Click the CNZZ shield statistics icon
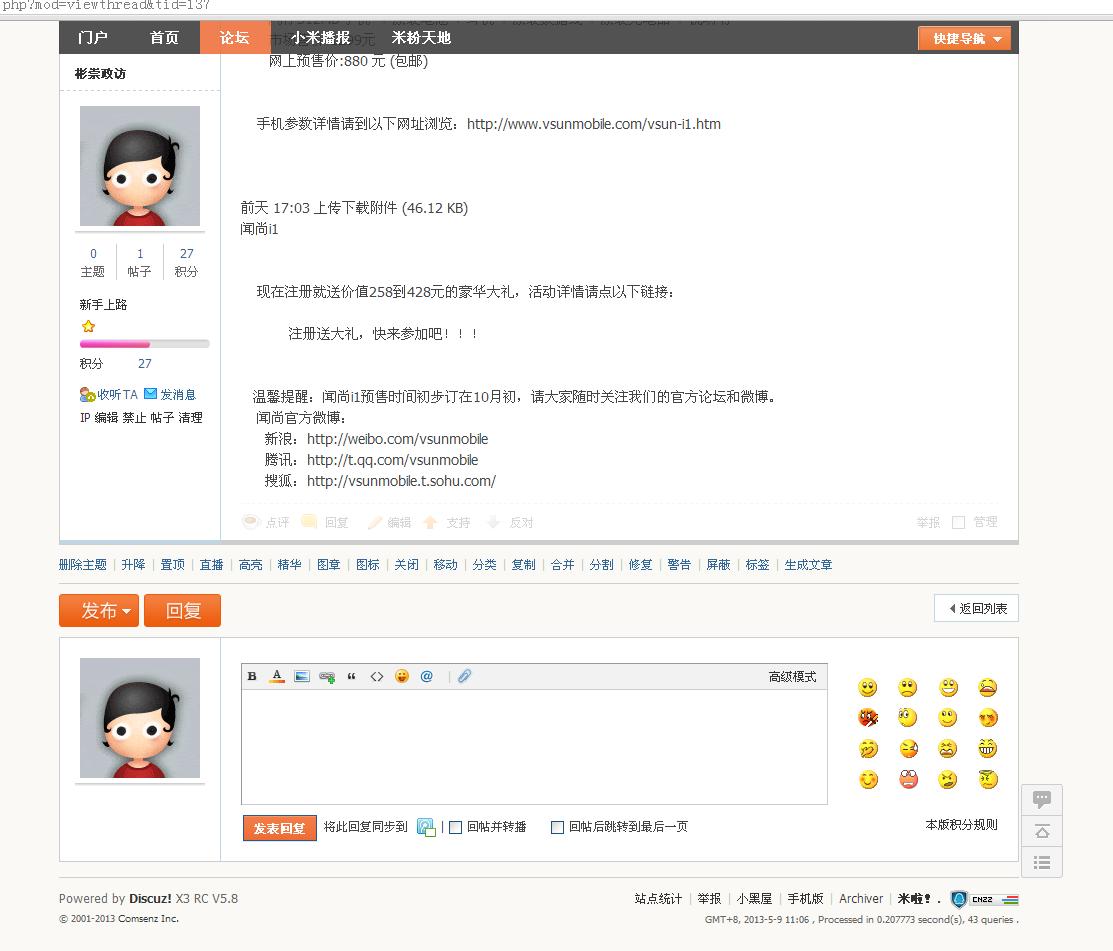This screenshot has width=1113, height=951. pos(959,899)
